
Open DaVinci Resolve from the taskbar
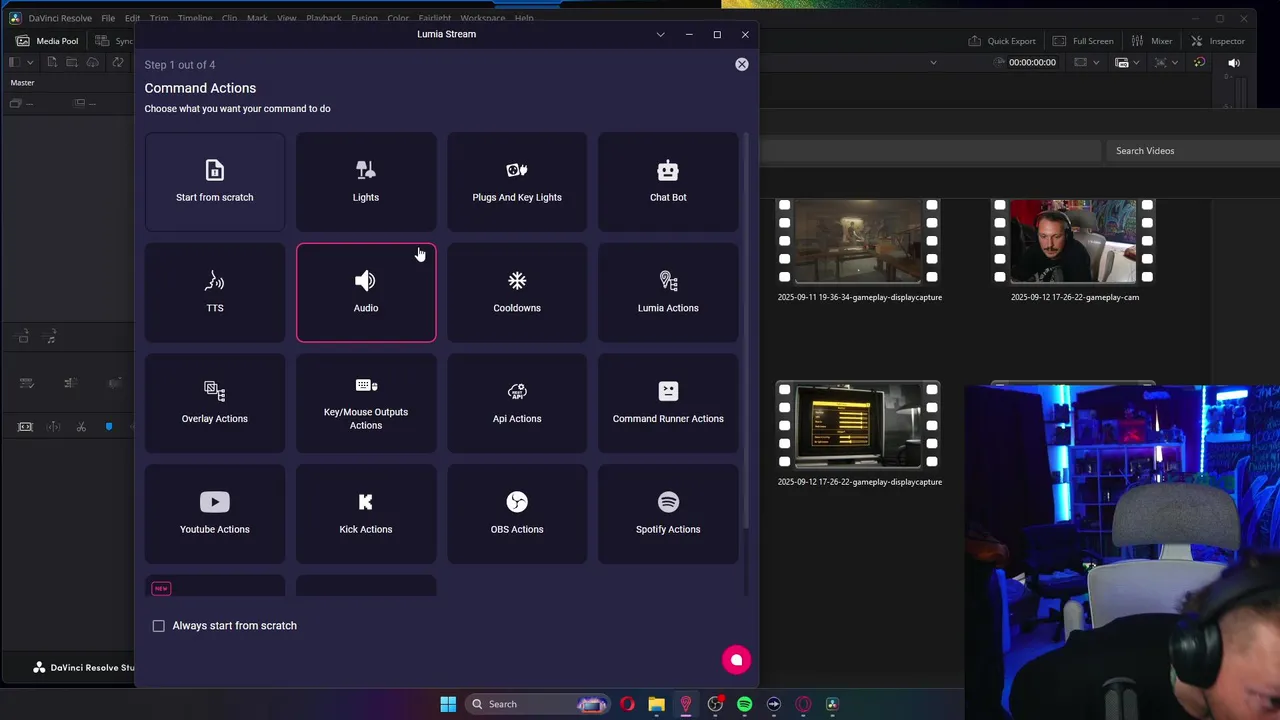pos(832,704)
